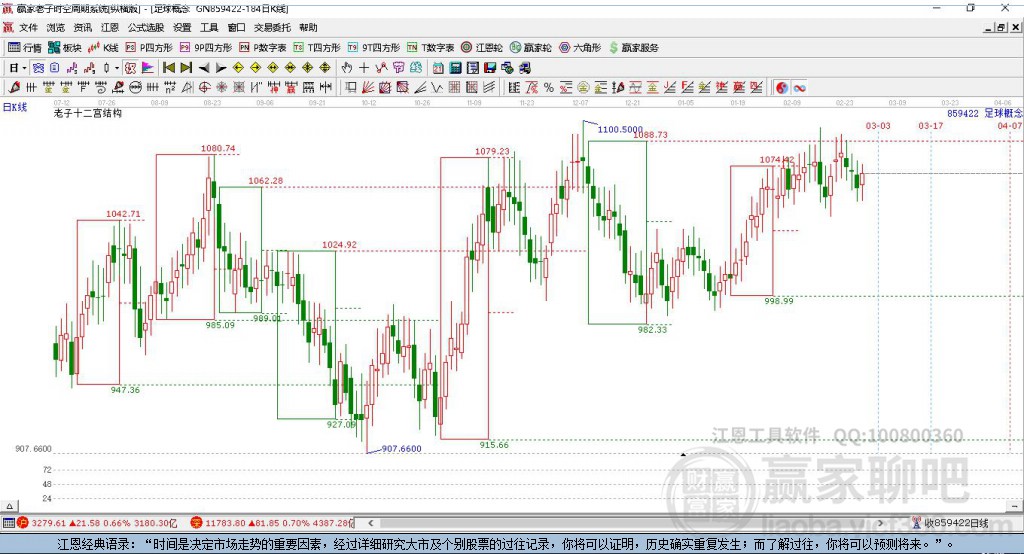Select the crosshair cursor tool

click(364, 67)
